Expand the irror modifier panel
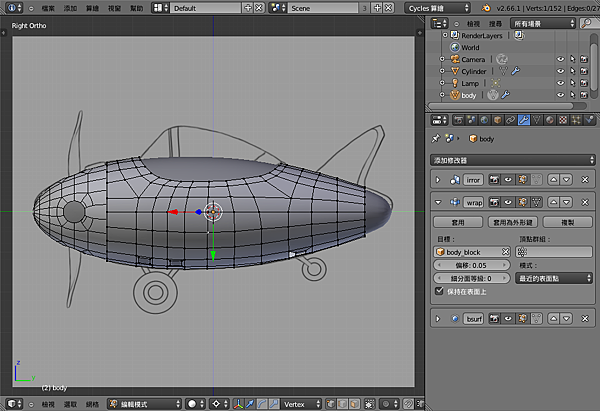The width and height of the screenshot is (600, 411). click(x=438, y=179)
